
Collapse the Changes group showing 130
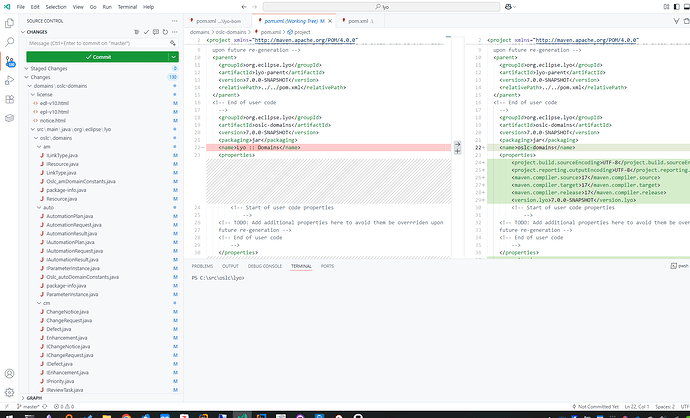(40, 77)
